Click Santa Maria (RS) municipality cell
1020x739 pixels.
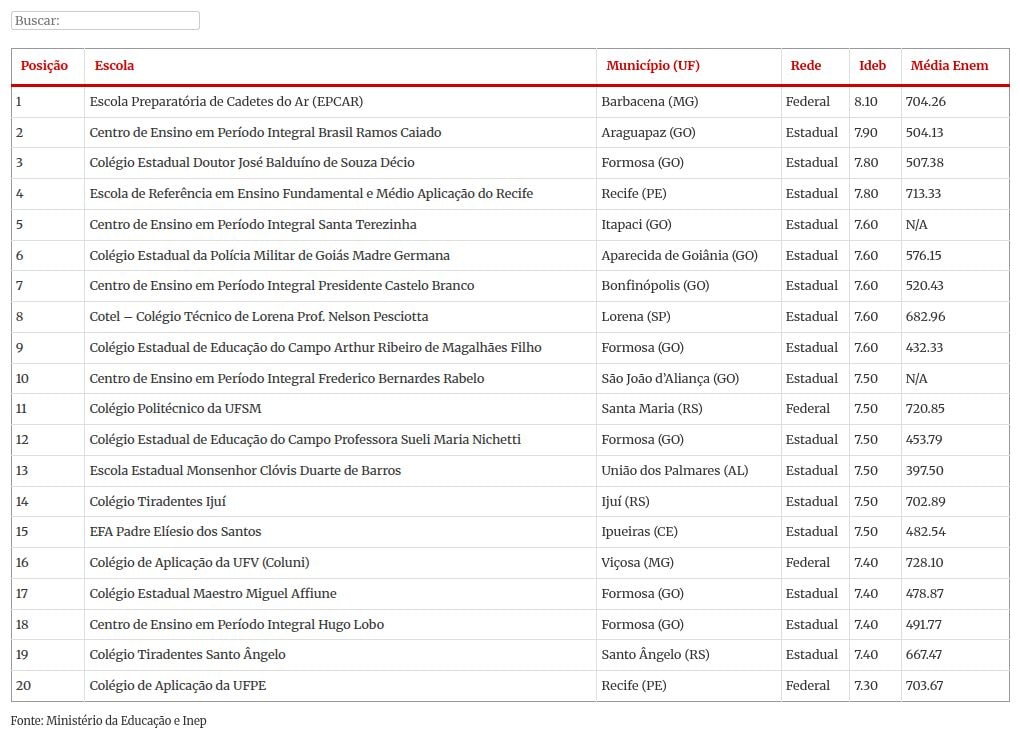pyautogui.click(x=652, y=409)
